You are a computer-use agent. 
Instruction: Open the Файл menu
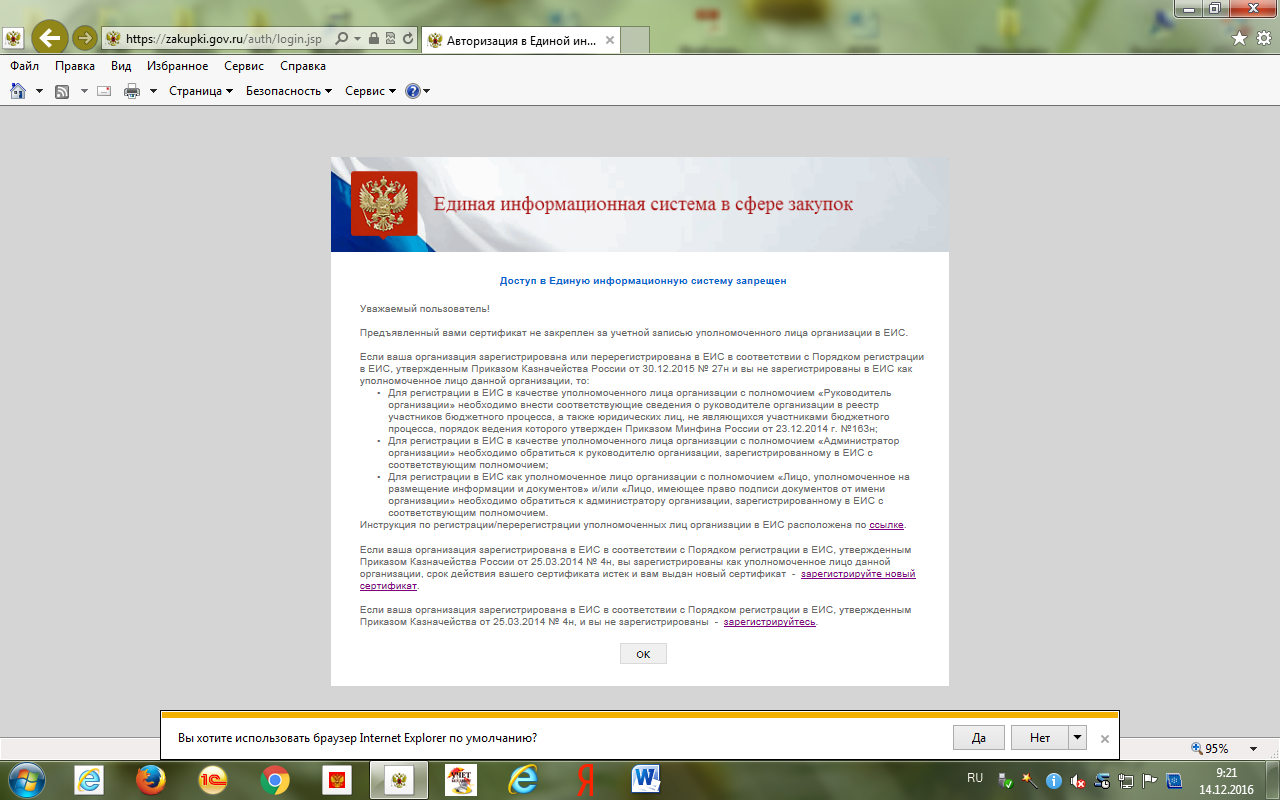pyautogui.click(x=25, y=66)
